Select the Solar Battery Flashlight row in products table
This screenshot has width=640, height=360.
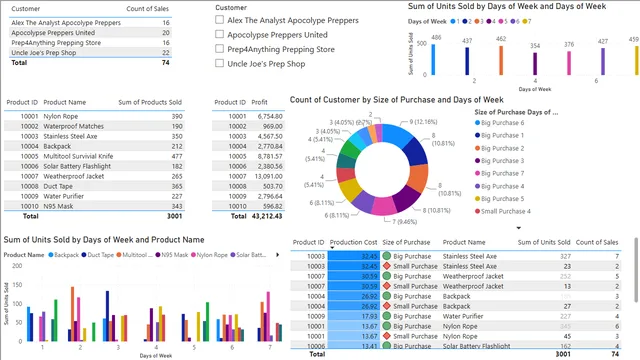pos(94,166)
